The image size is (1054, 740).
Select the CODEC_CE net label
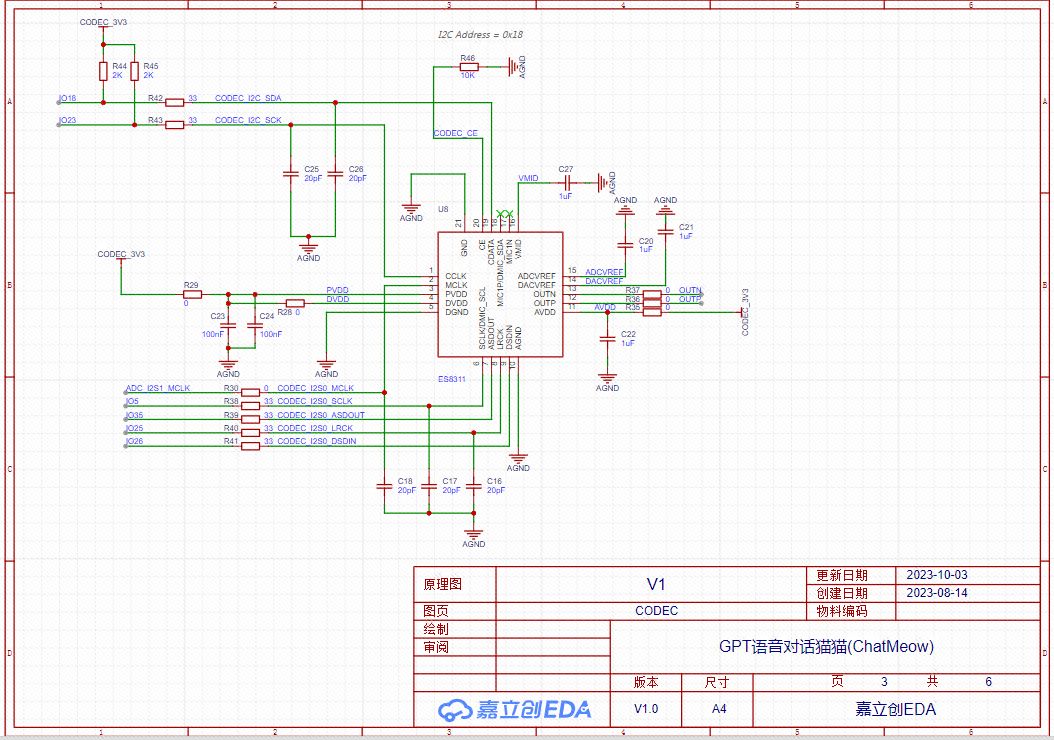click(x=455, y=133)
